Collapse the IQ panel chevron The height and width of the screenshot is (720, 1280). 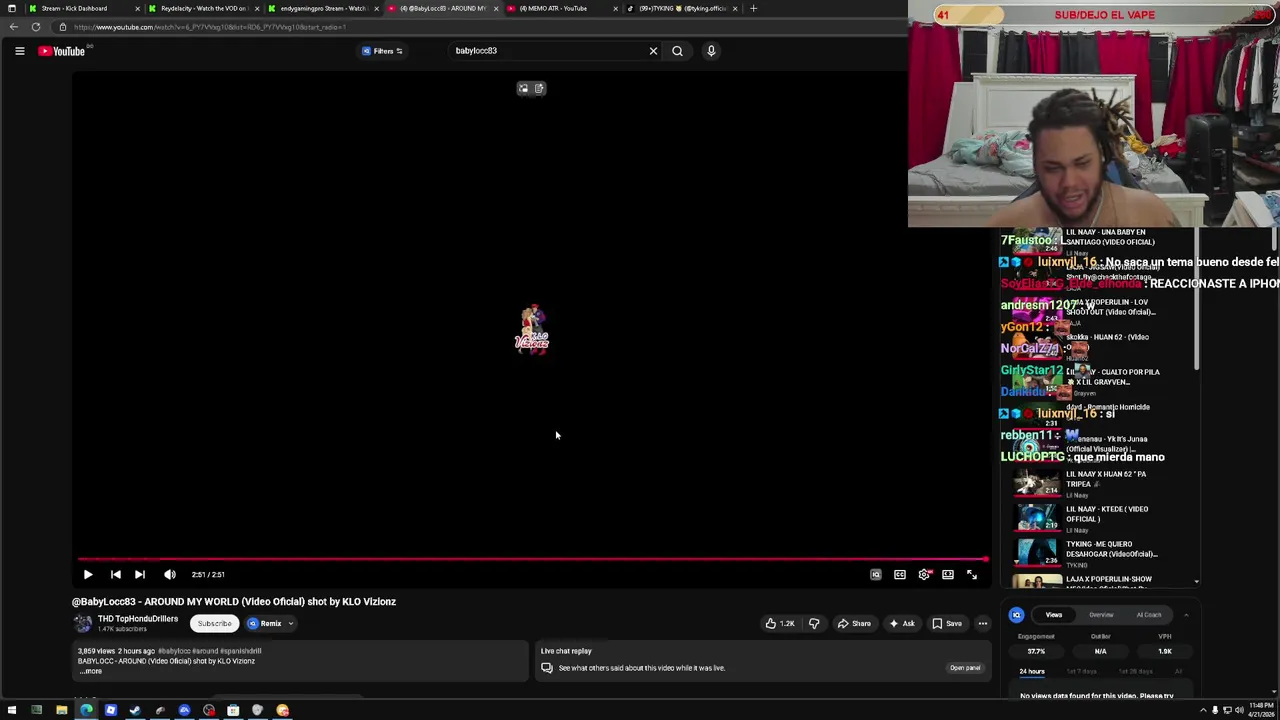(1186, 615)
